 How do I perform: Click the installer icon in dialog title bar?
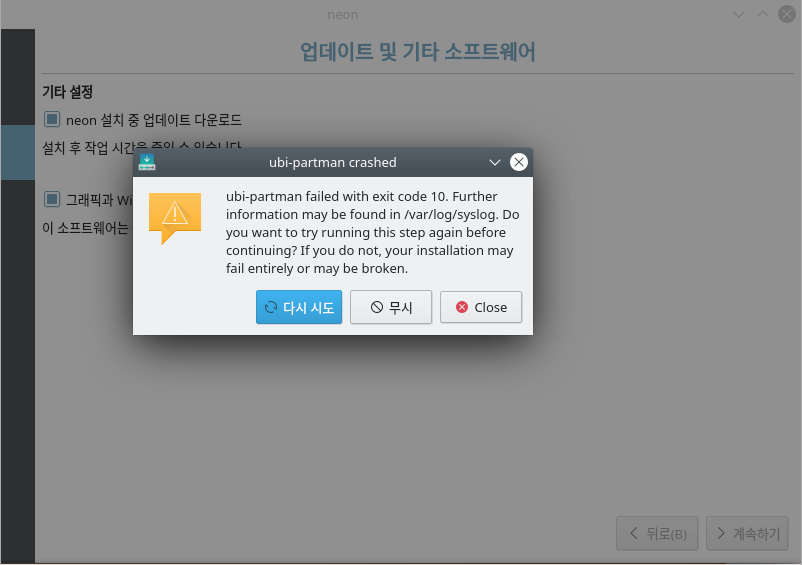point(147,162)
